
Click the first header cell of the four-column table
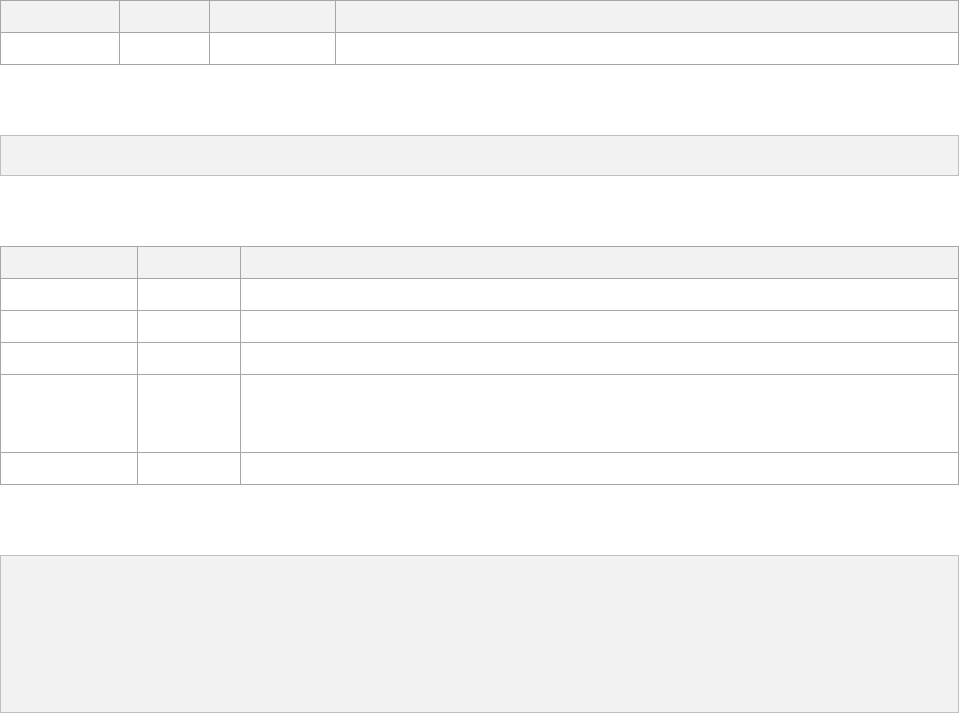pyautogui.click(x=60, y=16)
